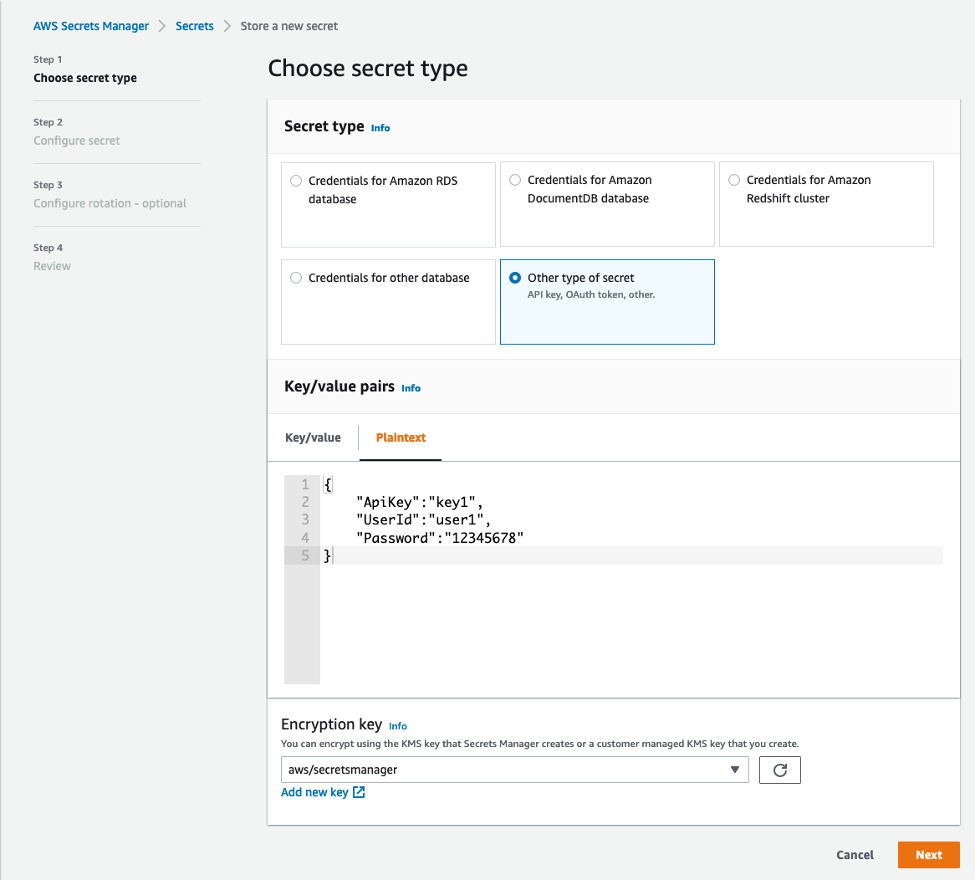Open the Secret type Info link

(380, 128)
